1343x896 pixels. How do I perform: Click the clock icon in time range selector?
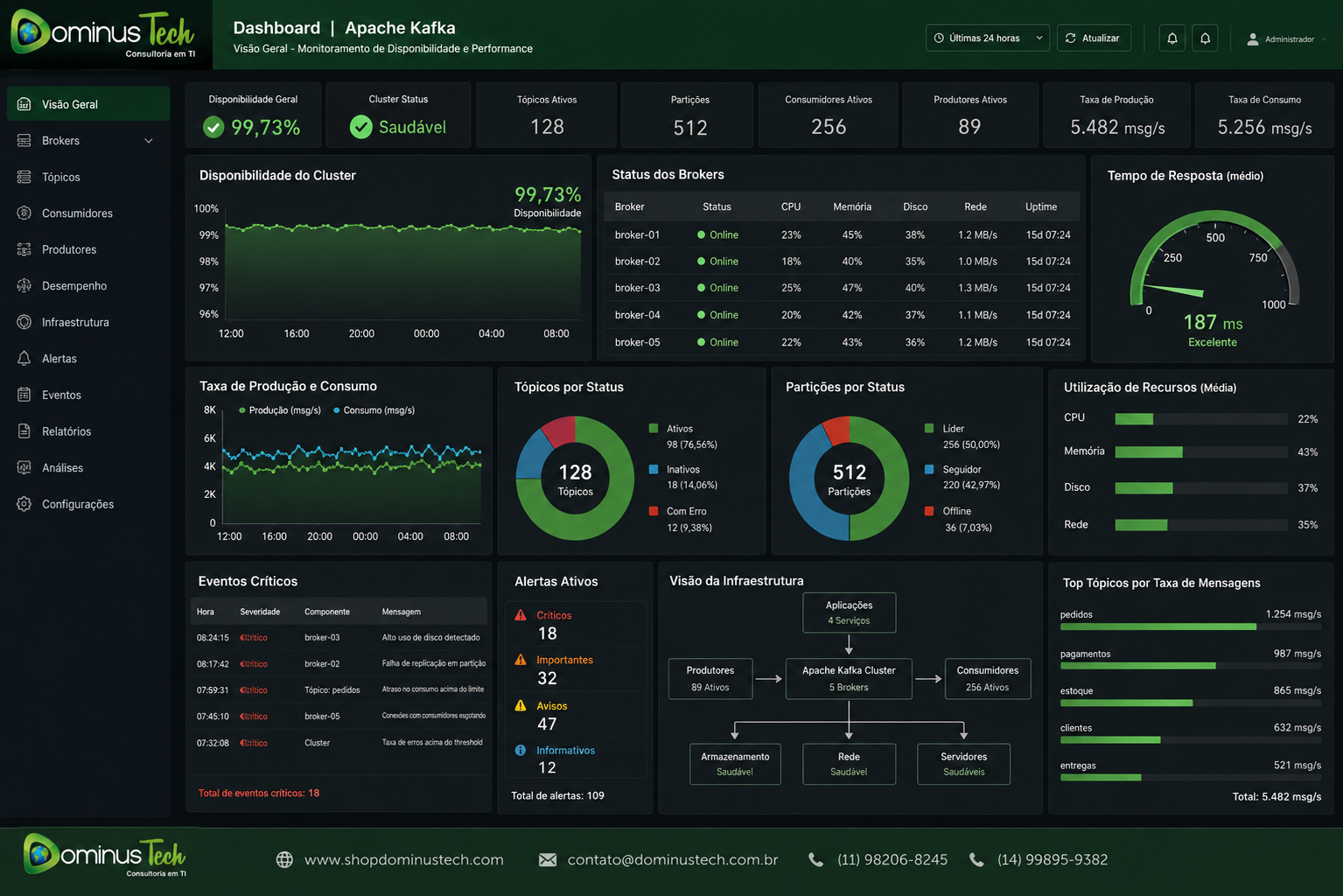[939, 38]
